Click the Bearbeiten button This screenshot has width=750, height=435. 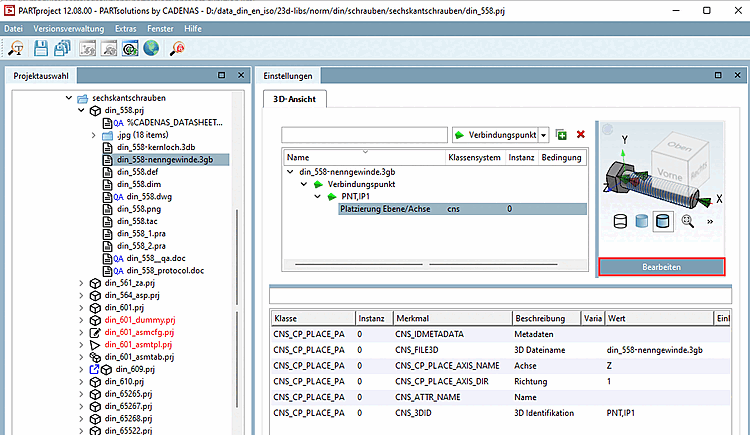pyautogui.click(x=660, y=267)
